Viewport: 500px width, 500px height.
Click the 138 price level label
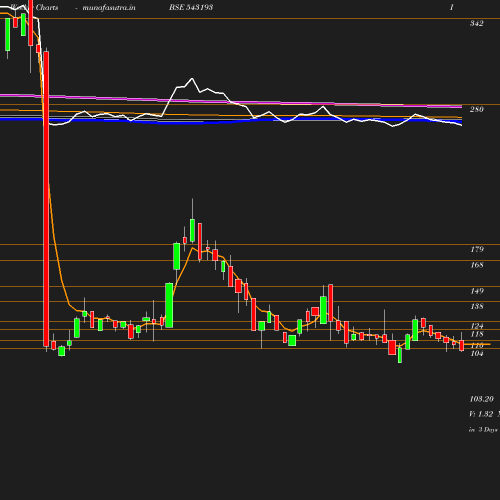point(477,306)
